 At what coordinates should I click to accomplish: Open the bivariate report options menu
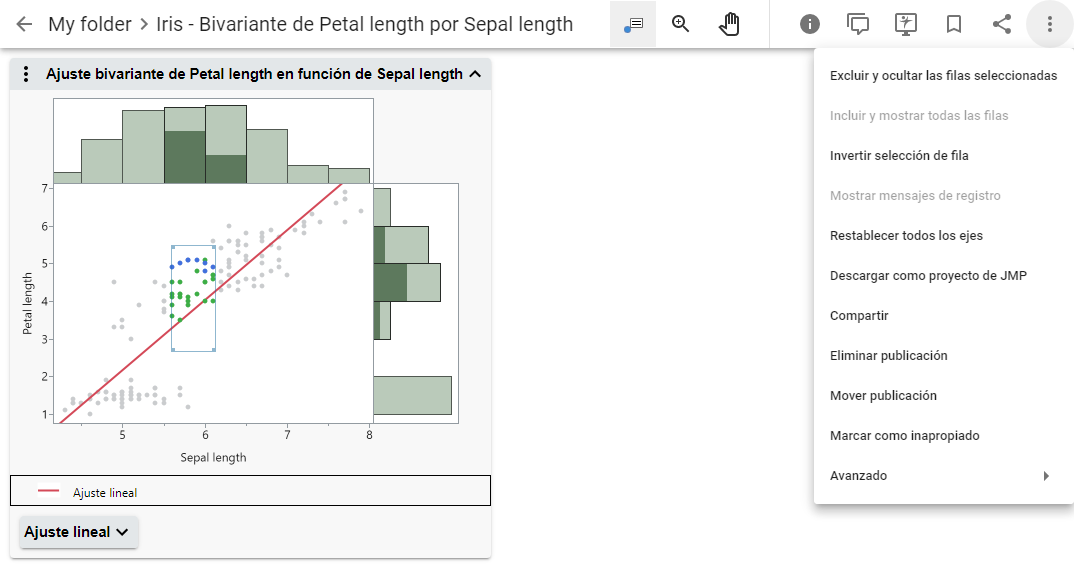(x=27, y=74)
